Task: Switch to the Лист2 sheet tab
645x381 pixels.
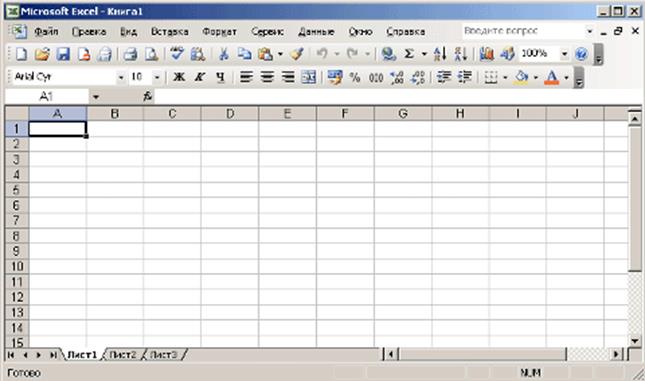Action: pyautogui.click(x=123, y=355)
